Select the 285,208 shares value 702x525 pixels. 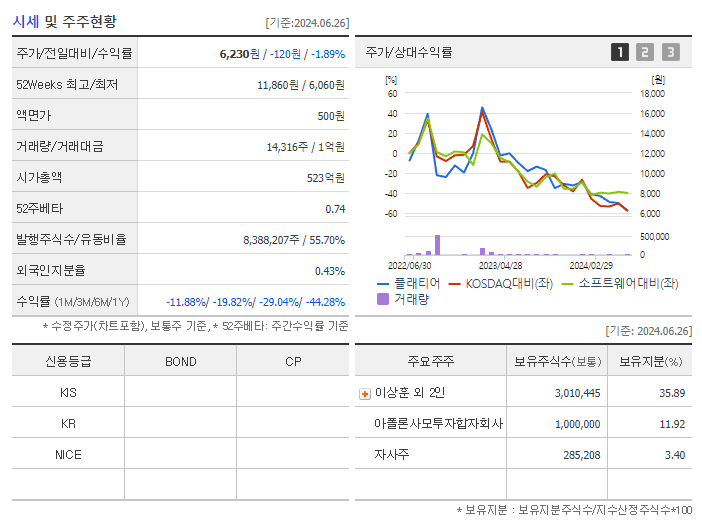pos(582,455)
